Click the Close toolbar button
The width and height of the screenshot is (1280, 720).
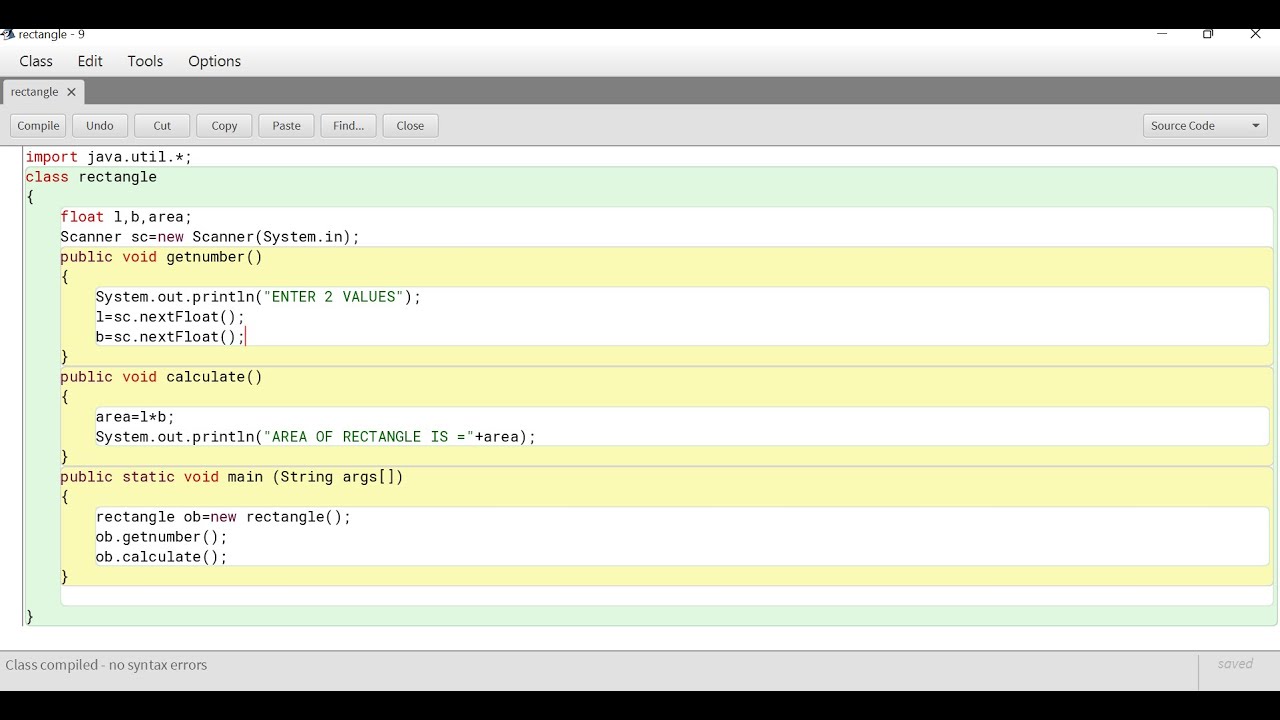[410, 126]
